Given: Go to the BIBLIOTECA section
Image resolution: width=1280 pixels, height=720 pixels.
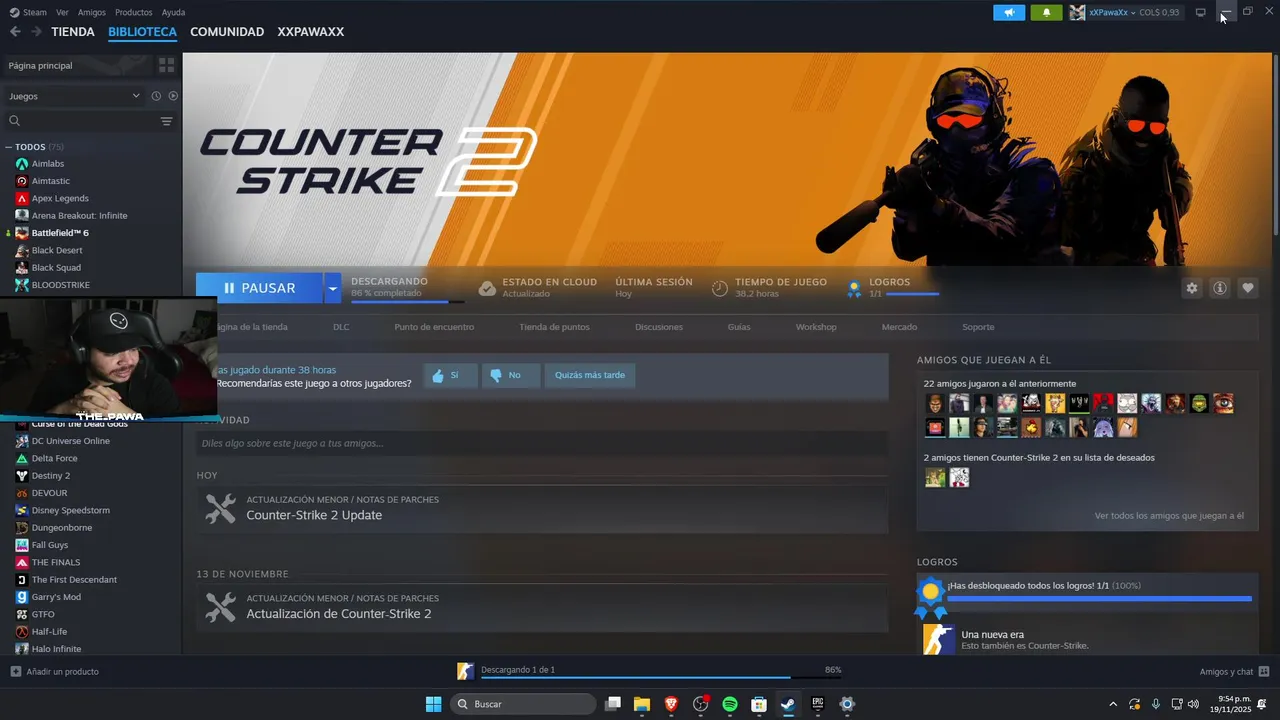Looking at the screenshot, I should (x=142, y=32).
